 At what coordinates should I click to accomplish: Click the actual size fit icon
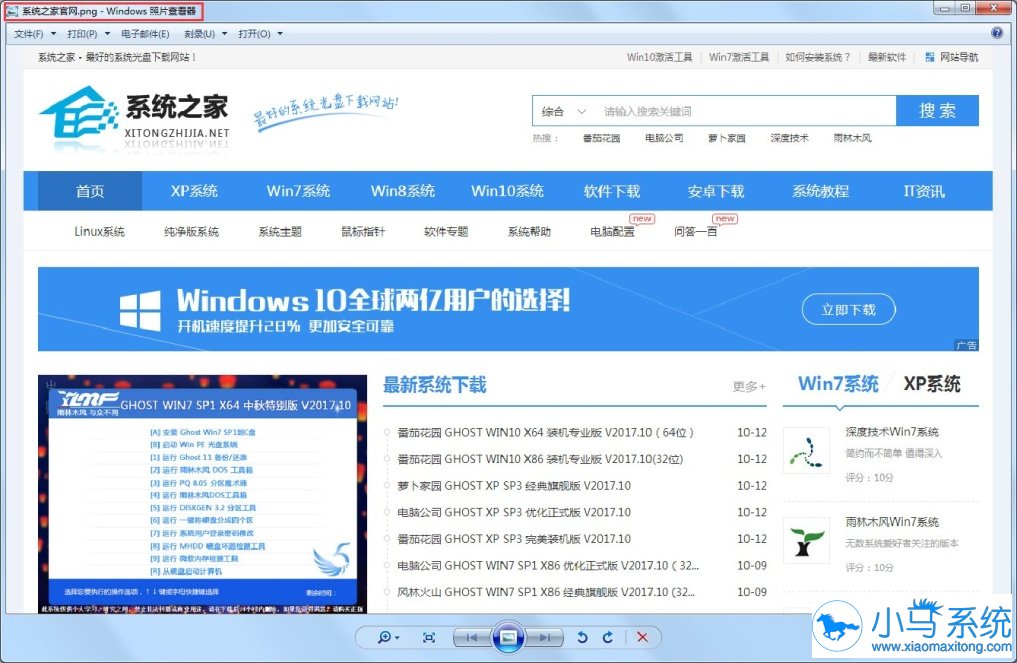pyautogui.click(x=429, y=638)
